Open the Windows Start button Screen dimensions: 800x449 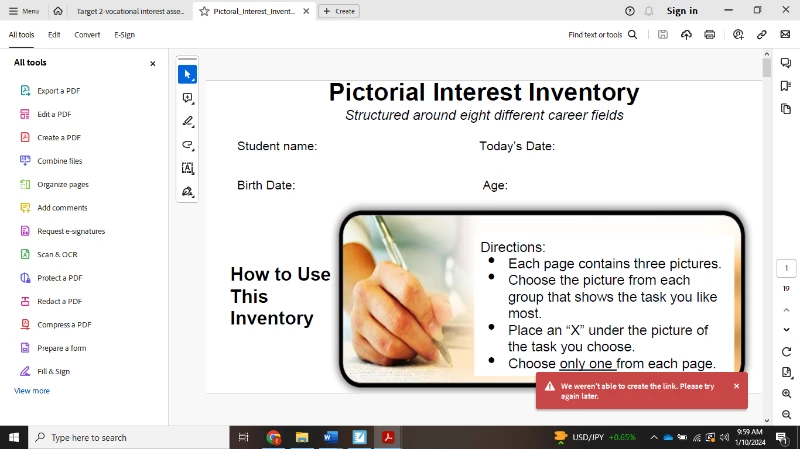pyautogui.click(x=14, y=437)
